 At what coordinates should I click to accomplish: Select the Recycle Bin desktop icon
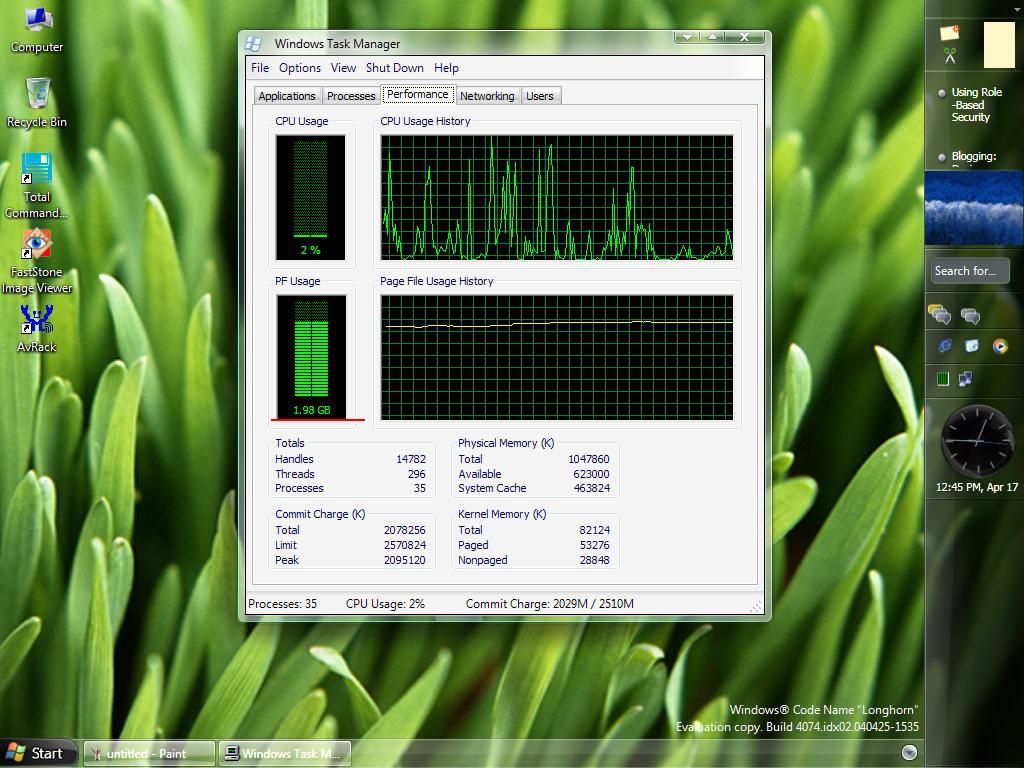click(37, 103)
